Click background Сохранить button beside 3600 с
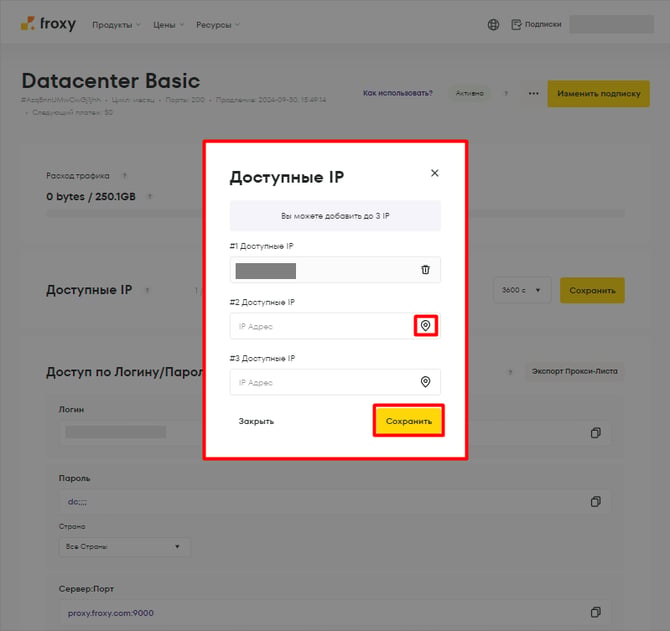The height and width of the screenshot is (631, 670). (x=592, y=291)
